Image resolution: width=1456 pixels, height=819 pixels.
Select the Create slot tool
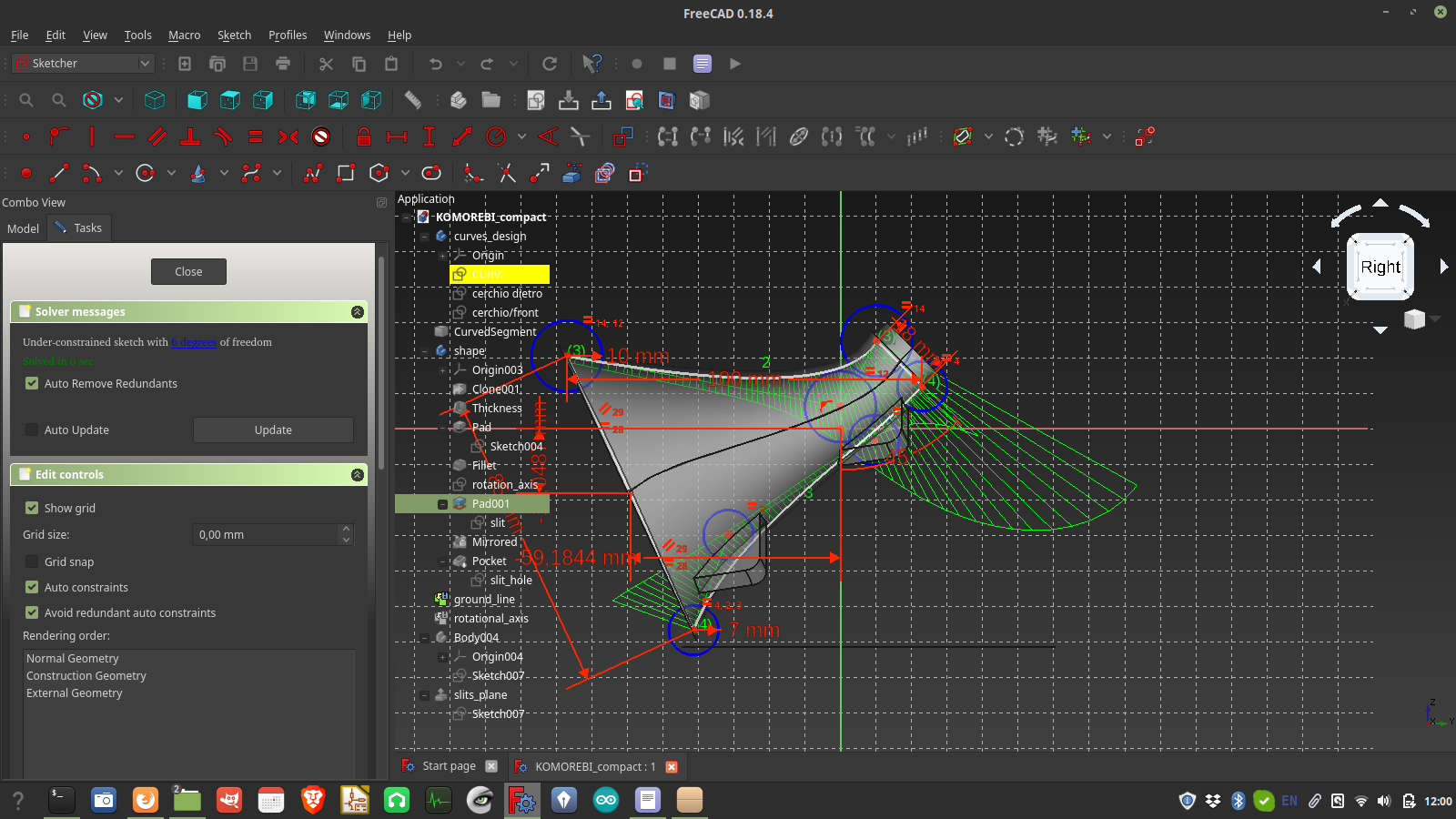tap(431, 173)
